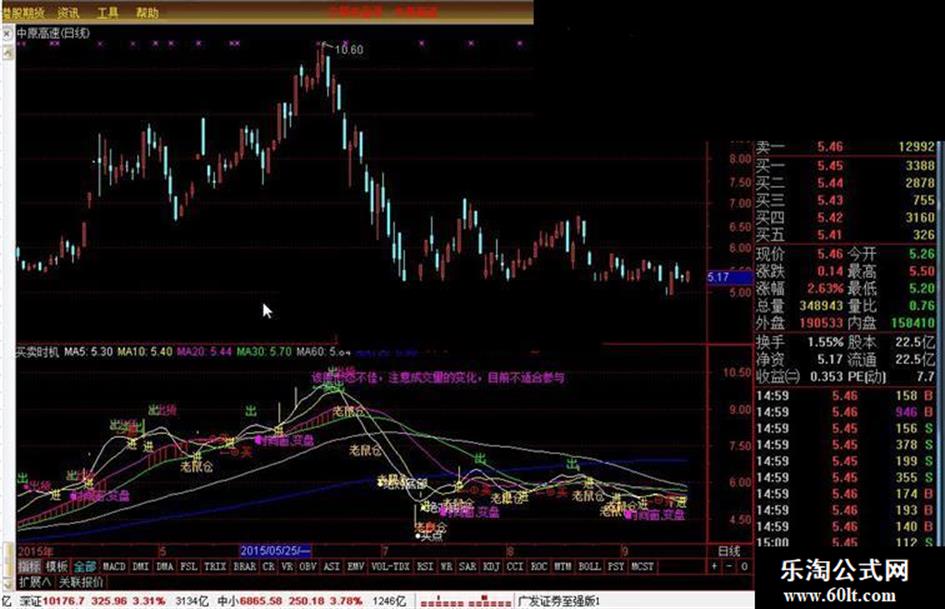Switch indicator to FSL
This screenshot has height=609, width=945.
click(x=189, y=566)
